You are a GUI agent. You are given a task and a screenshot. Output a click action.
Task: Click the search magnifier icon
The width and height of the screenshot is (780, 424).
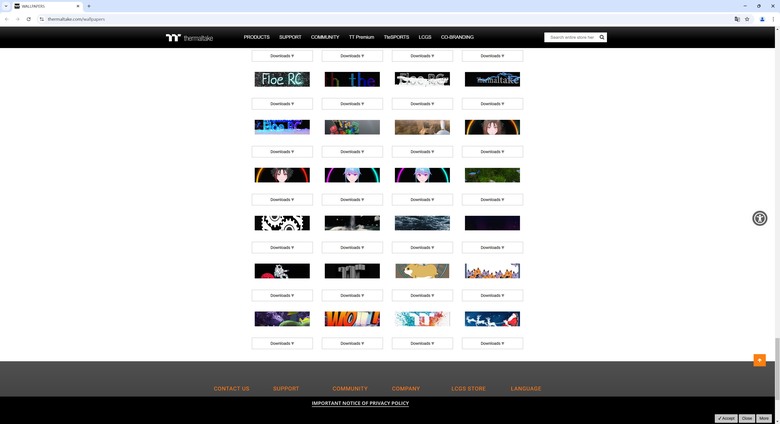point(601,37)
